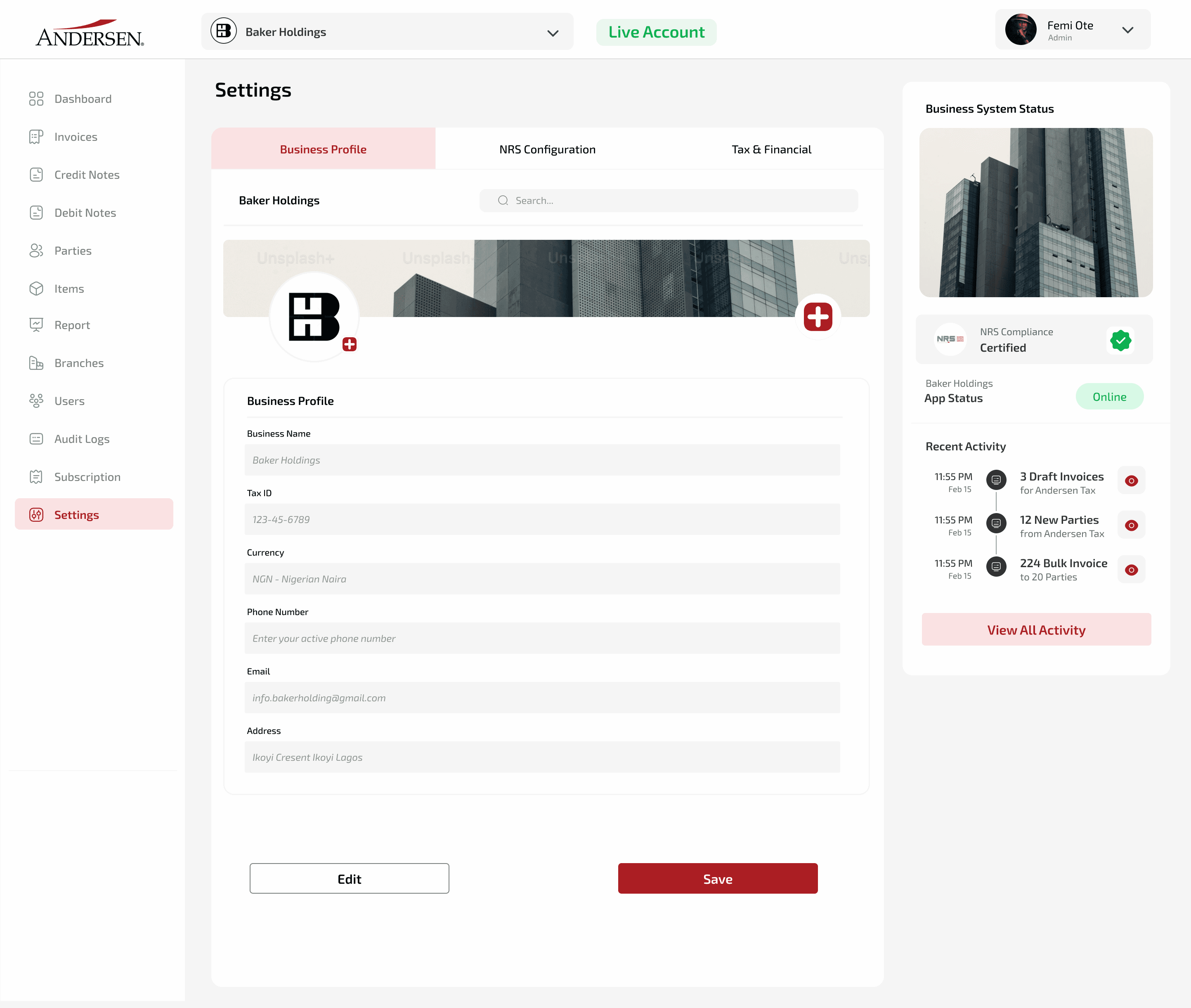Screen dimensions: 1191x1008
Task: Click the Femi Ote profile avatar
Action: click(1021, 30)
